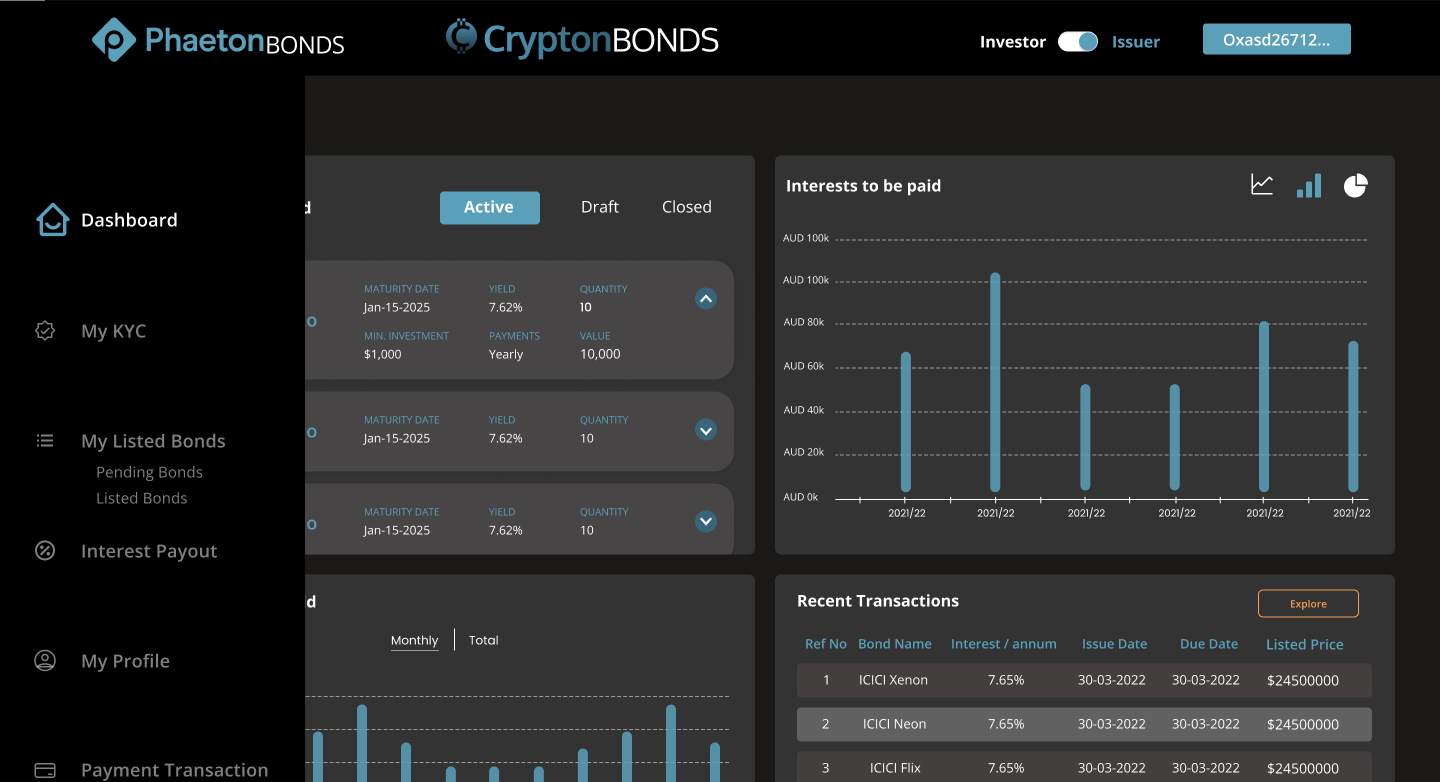The image size is (1440, 782).
Task: Switch to pie chart view icon
Action: coord(1355,185)
